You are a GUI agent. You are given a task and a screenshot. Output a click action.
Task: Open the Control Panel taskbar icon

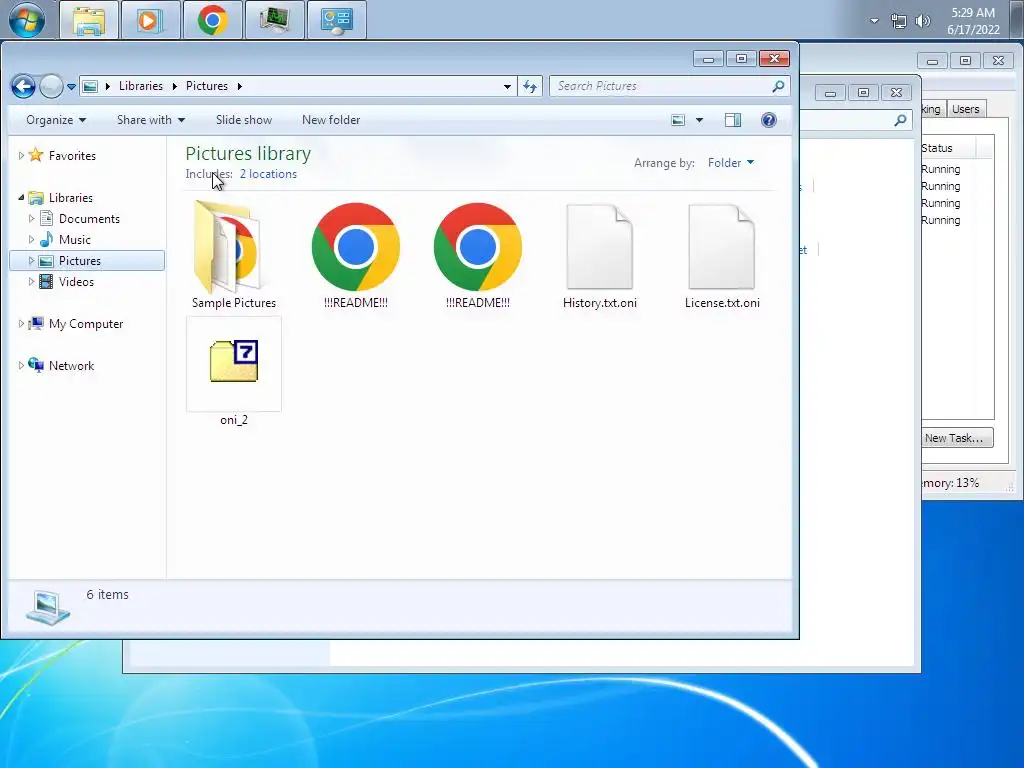(x=336, y=20)
